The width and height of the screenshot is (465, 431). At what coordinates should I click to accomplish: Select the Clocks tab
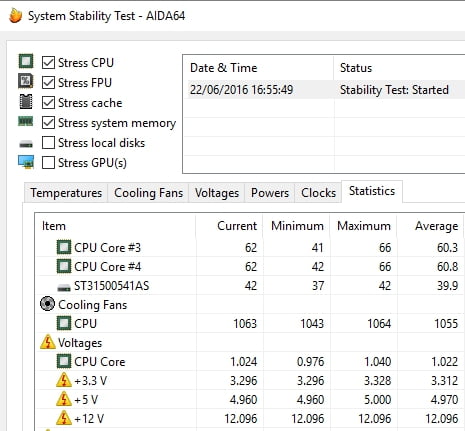click(x=318, y=193)
